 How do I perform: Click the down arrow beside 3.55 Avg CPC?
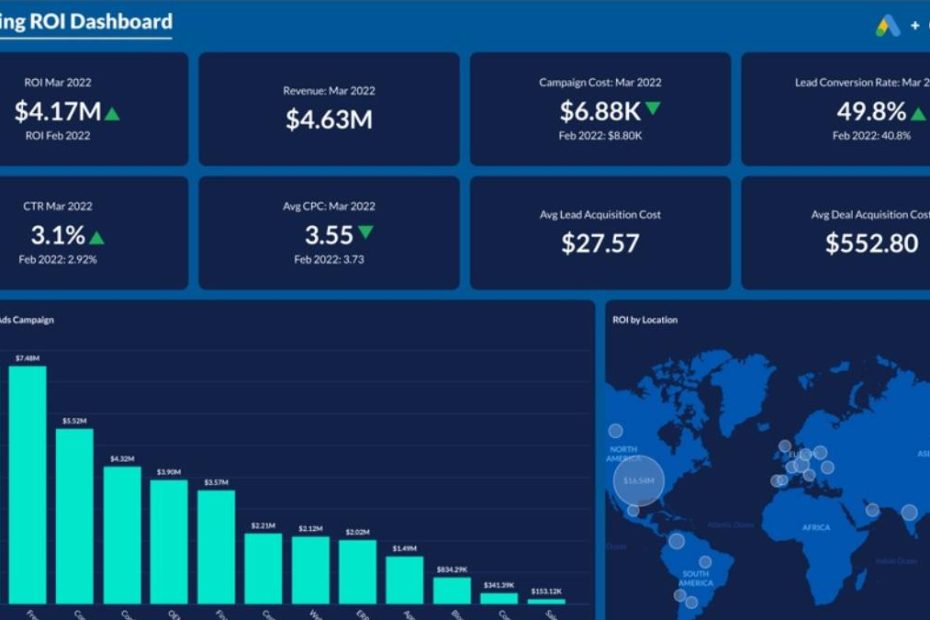(x=365, y=232)
